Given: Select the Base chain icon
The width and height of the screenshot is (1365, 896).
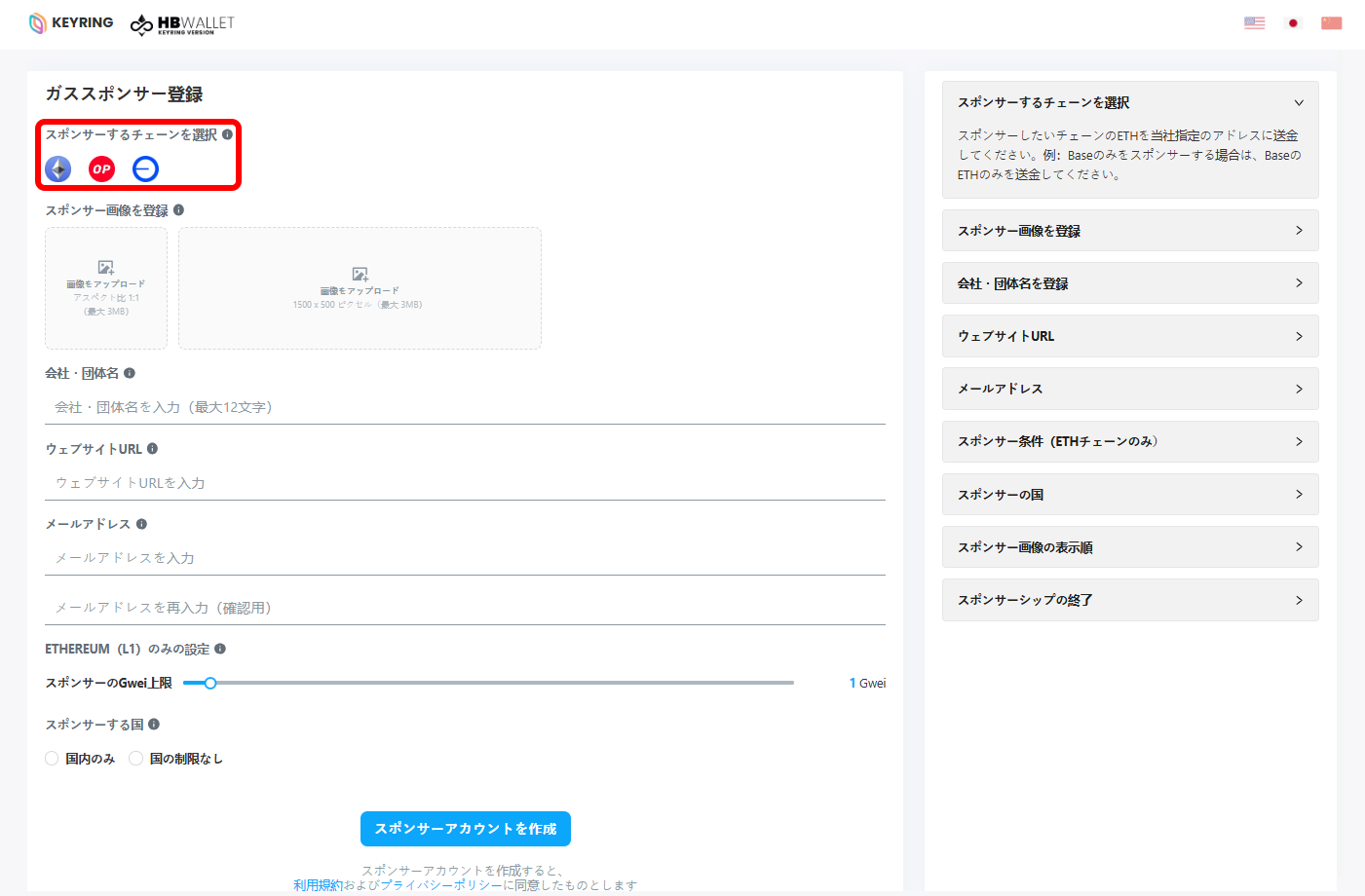Looking at the screenshot, I should pyautogui.click(x=145, y=169).
